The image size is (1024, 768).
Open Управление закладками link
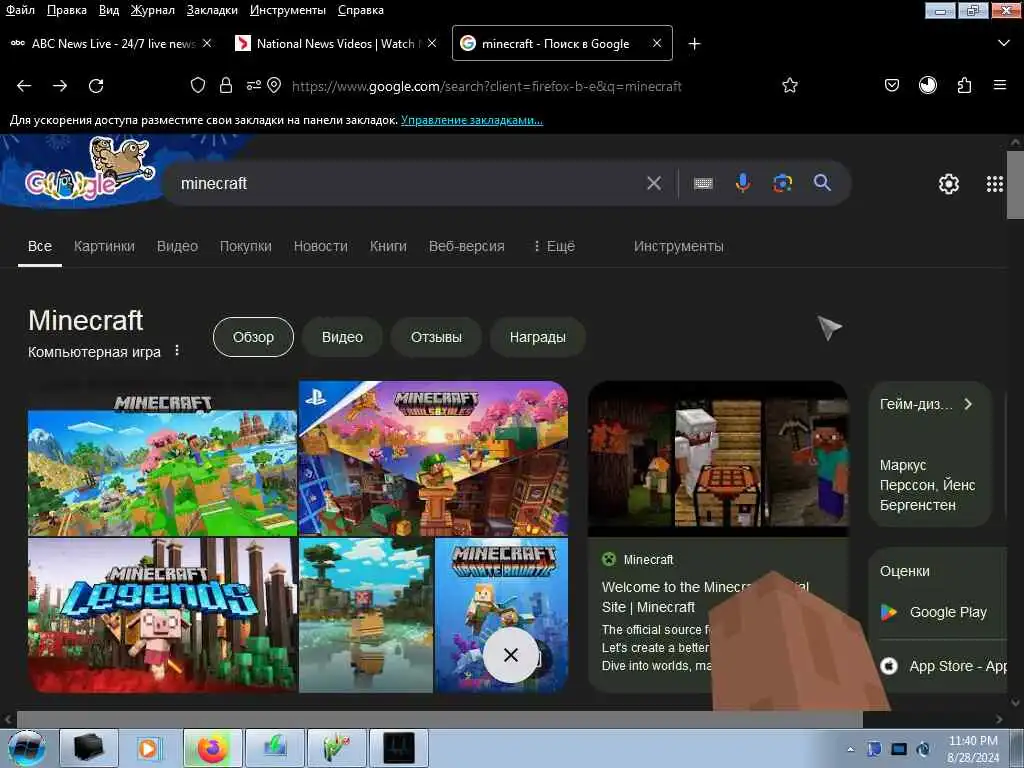[472, 120]
